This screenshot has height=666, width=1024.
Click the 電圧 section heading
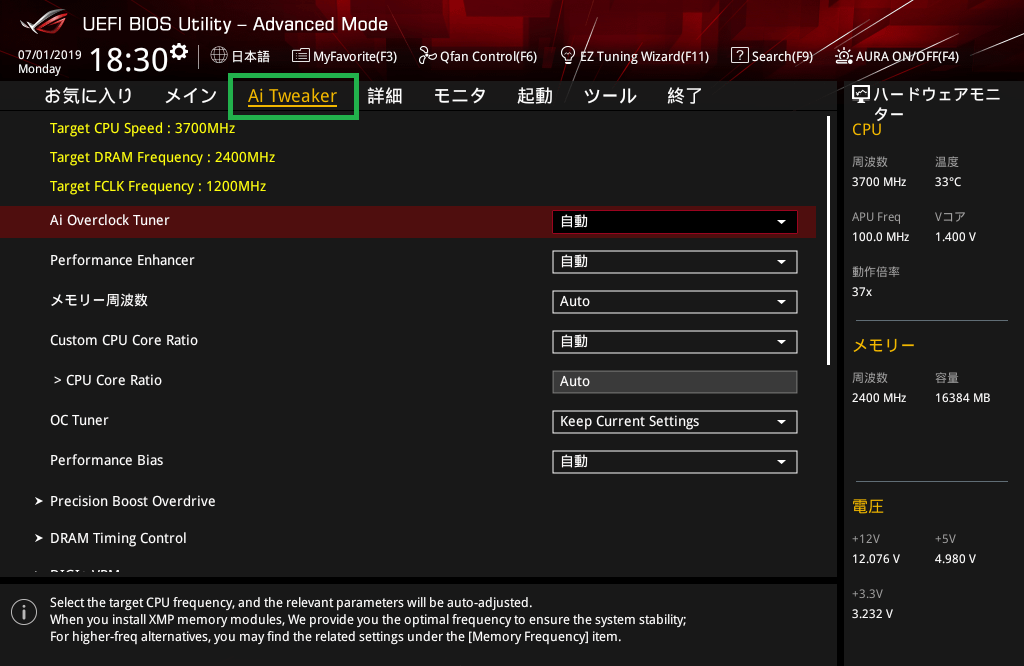(x=868, y=506)
